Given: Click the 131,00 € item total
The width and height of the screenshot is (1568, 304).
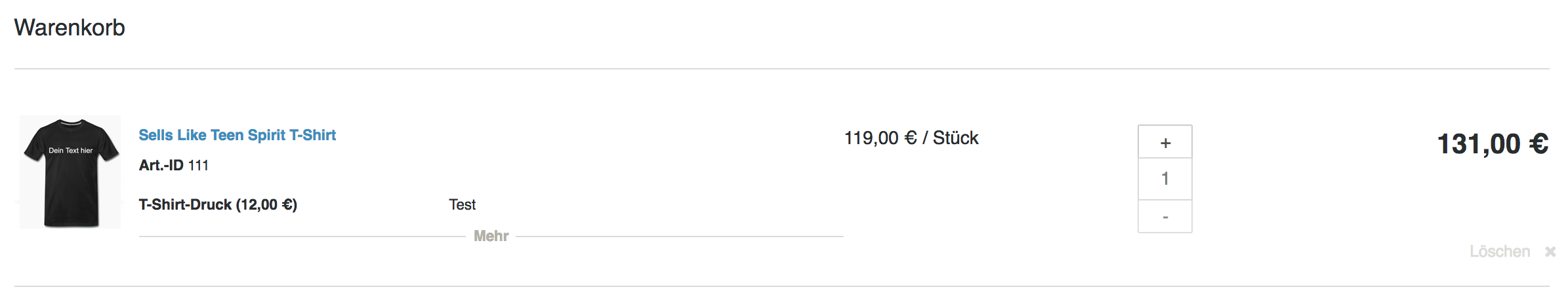Looking at the screenshot, I should [1493, 143].
